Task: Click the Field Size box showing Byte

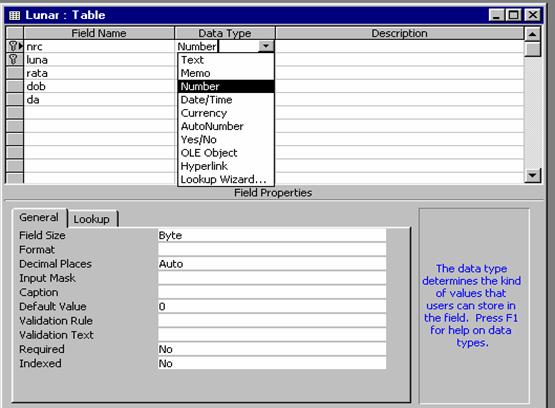Action: 272,235
